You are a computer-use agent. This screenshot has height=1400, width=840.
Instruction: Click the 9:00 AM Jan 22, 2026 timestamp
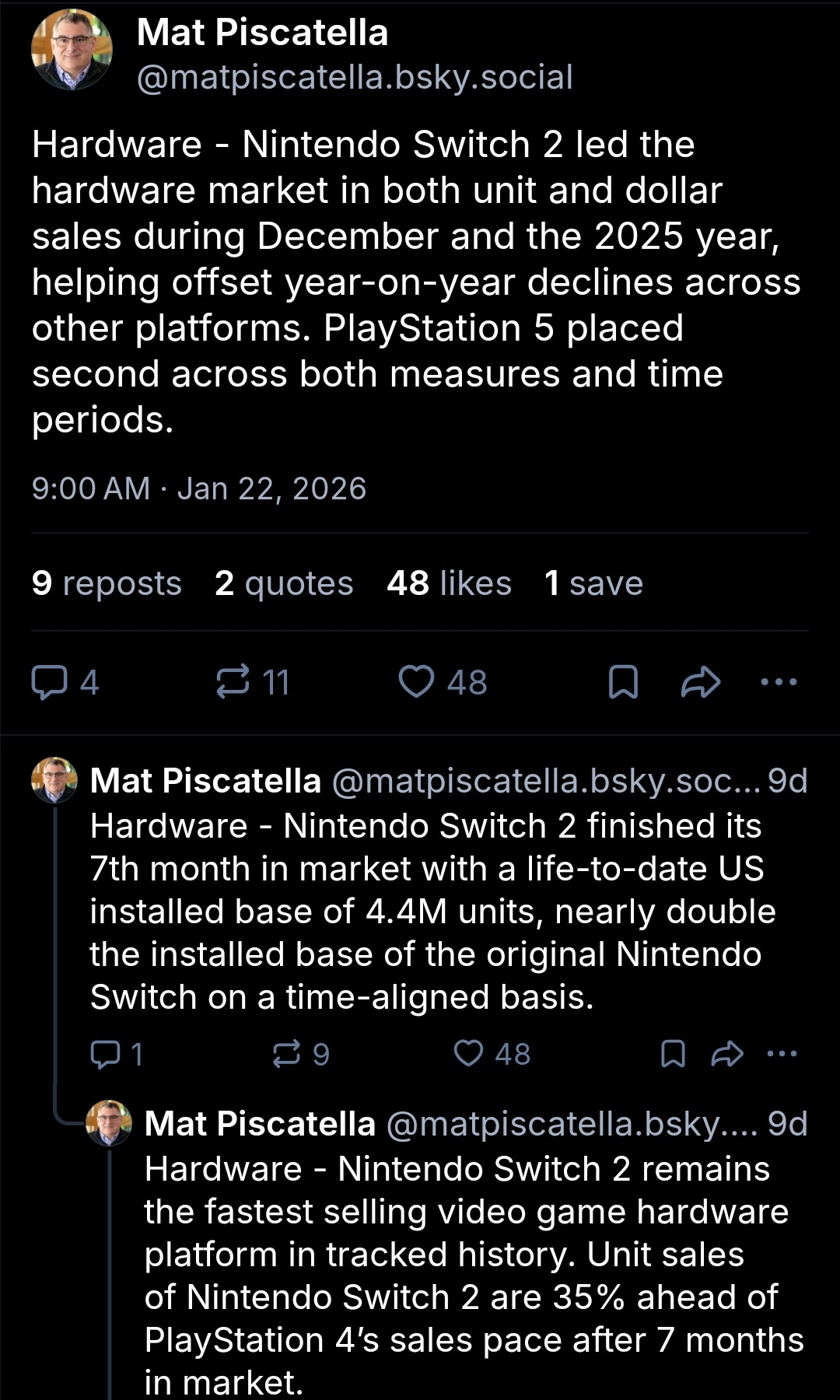(x=198, y=488)
